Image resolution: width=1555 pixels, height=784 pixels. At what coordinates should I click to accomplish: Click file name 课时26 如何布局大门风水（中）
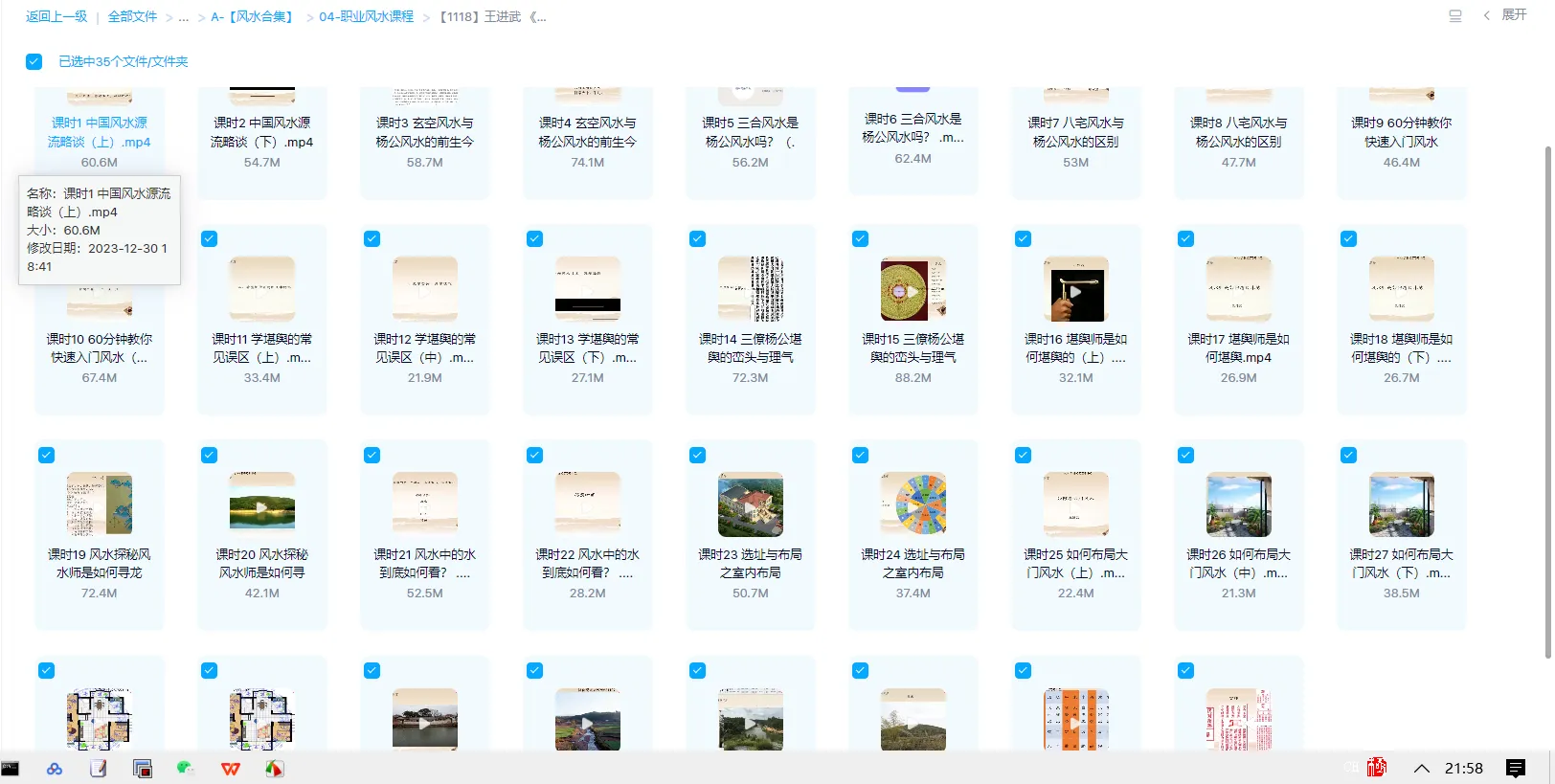[x=1239, y=564]
